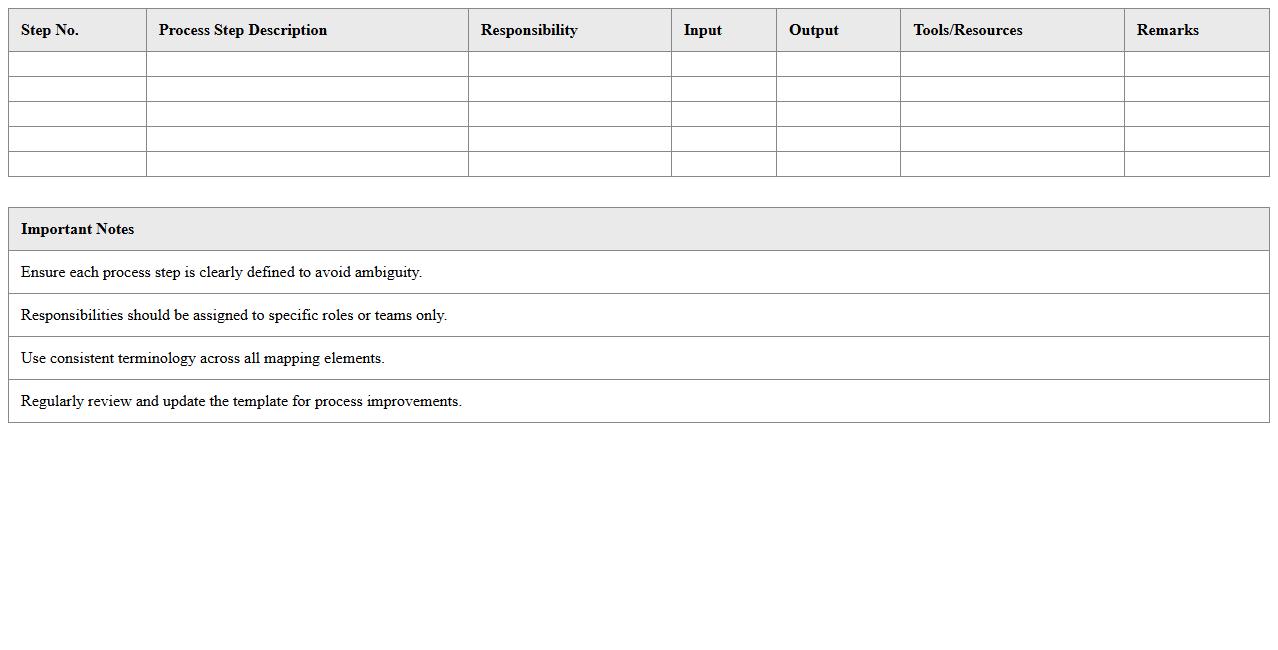Click the "Remarks" column header
1278x650 pixels.
click(1168, 30)
